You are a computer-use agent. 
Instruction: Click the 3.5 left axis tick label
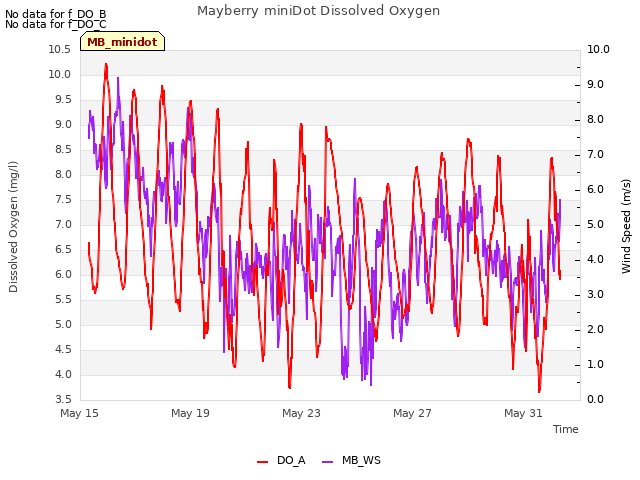[x=63, y=400]
